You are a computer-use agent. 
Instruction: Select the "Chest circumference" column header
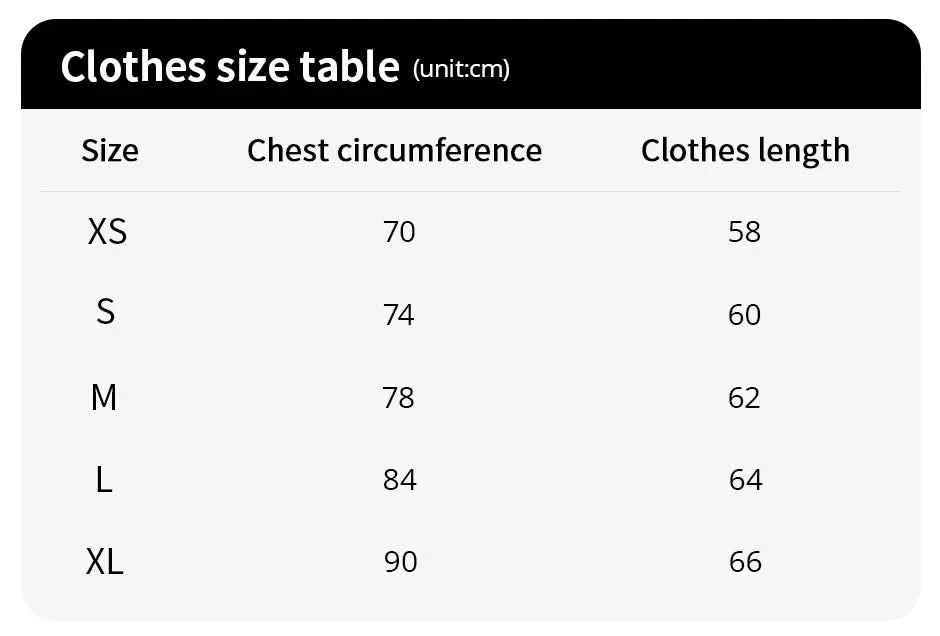click(x=394, y=150)
